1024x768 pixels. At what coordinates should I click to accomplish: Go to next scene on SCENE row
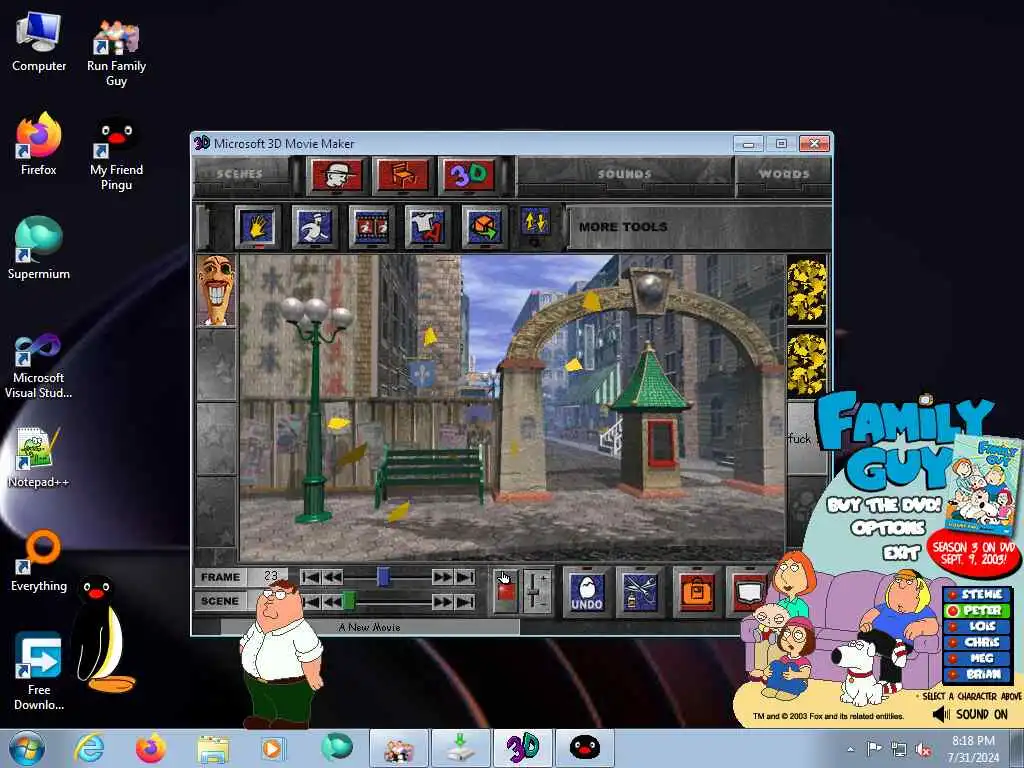click(x=442, y=601)
